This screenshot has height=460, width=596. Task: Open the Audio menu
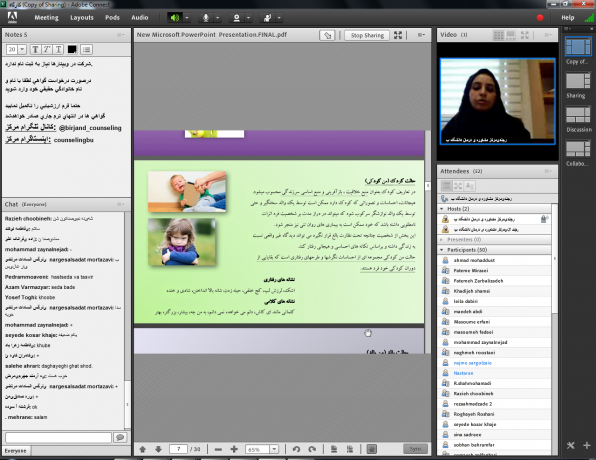139,17
